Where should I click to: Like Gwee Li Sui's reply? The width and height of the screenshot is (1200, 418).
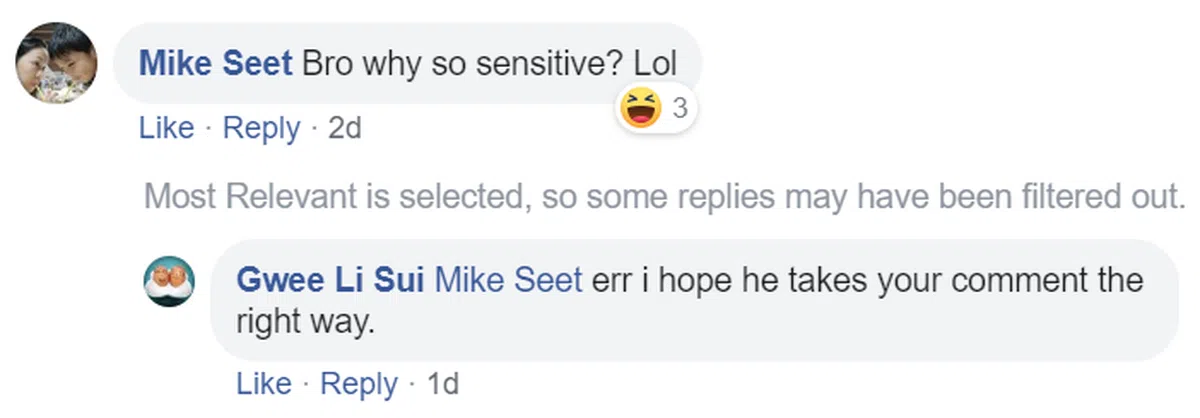click(x=264, y=384)
